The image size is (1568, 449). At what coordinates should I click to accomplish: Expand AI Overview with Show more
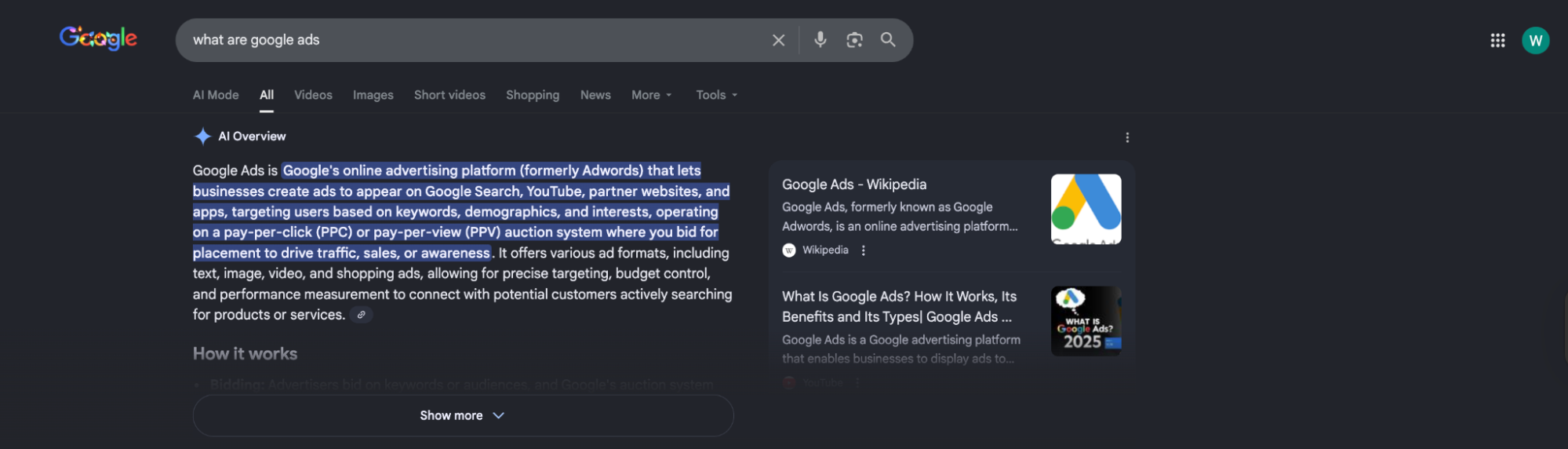(x=463, y=415)
